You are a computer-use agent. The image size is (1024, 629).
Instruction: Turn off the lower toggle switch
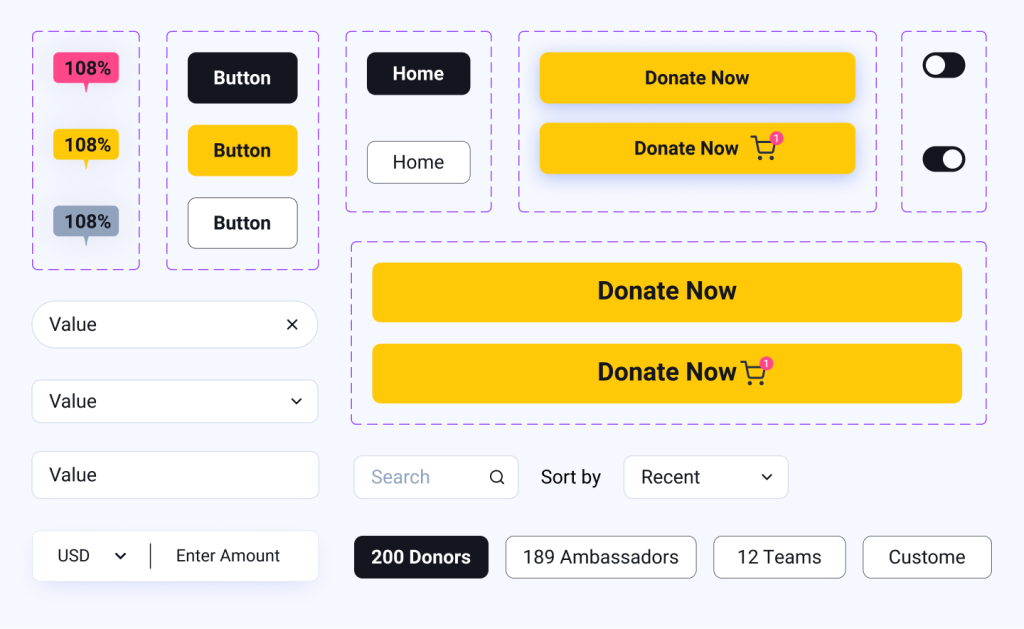pos(943,159)
